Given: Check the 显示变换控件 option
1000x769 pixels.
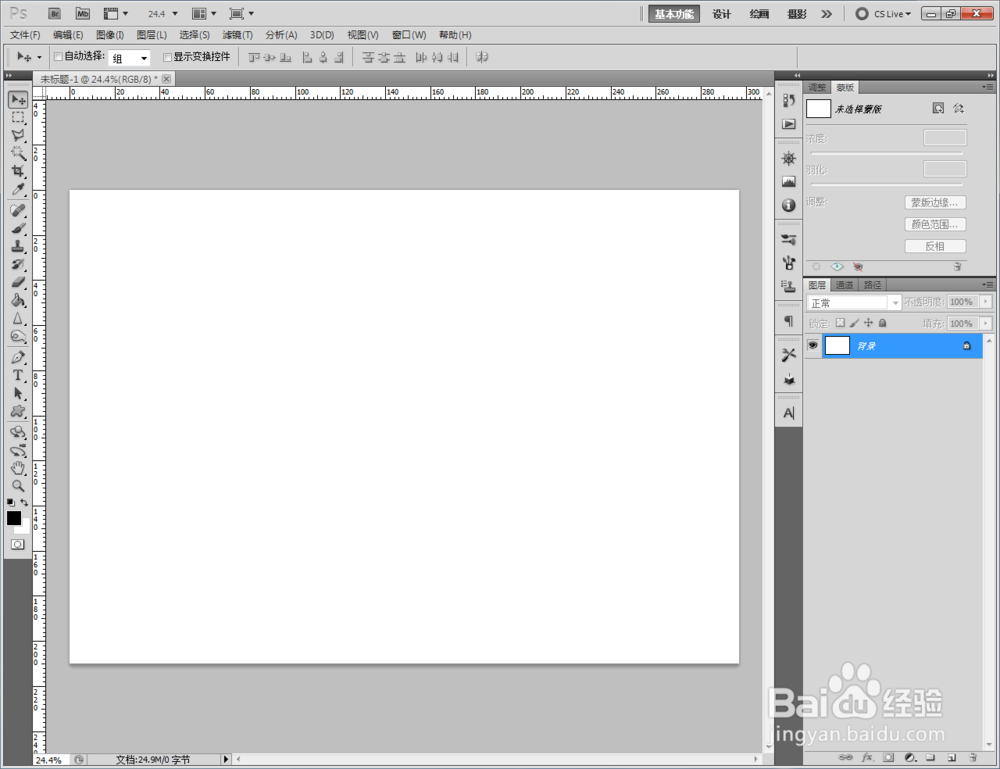Looking at the screenshot, I should click(x=167, y=57).
